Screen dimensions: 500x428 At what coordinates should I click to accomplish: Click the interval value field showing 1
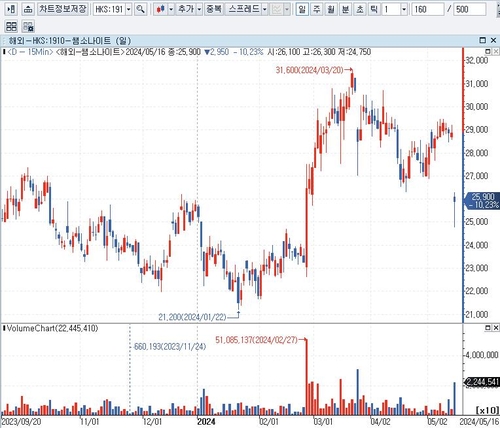click(392, 9)
